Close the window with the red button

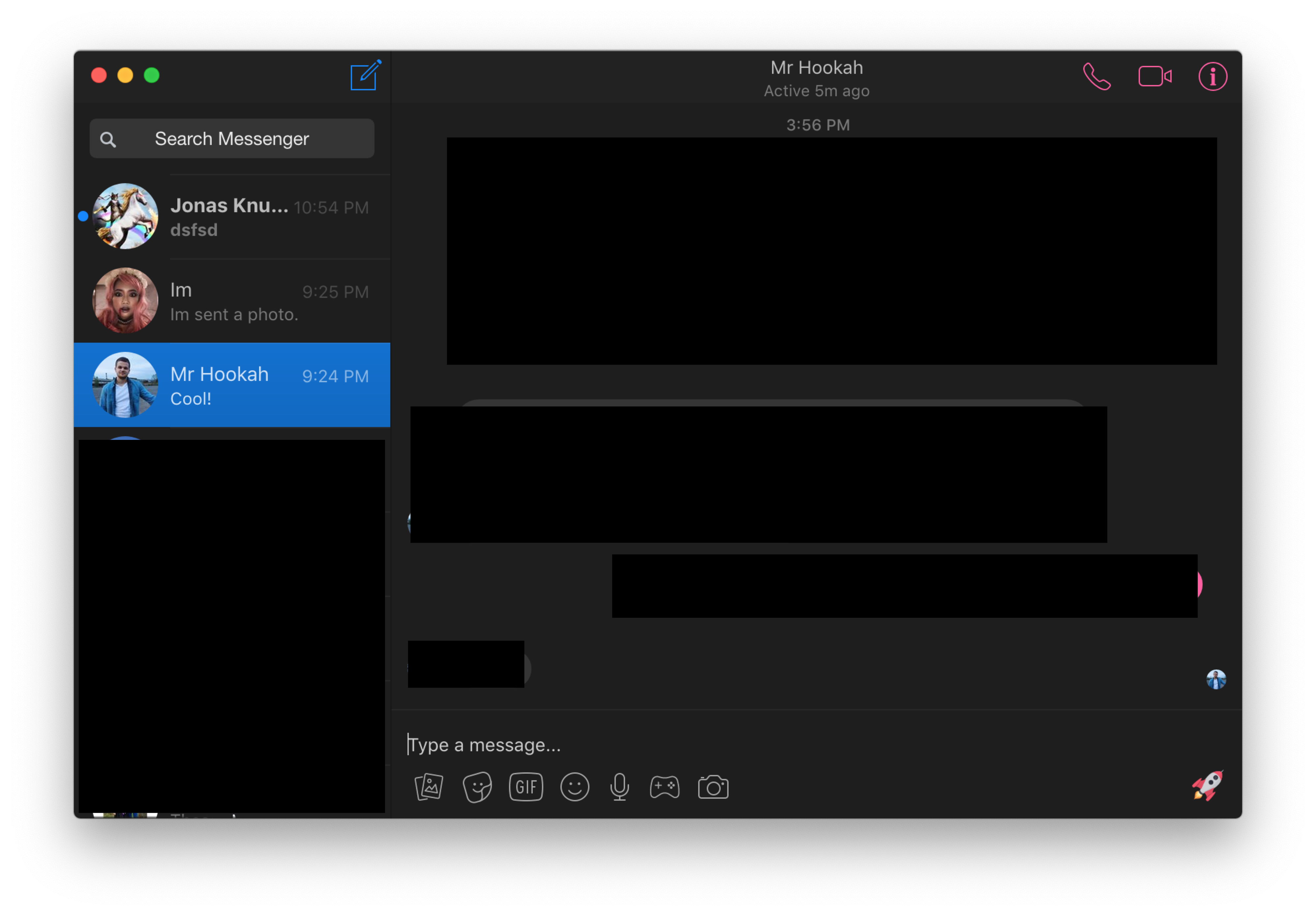coord(99,75)
